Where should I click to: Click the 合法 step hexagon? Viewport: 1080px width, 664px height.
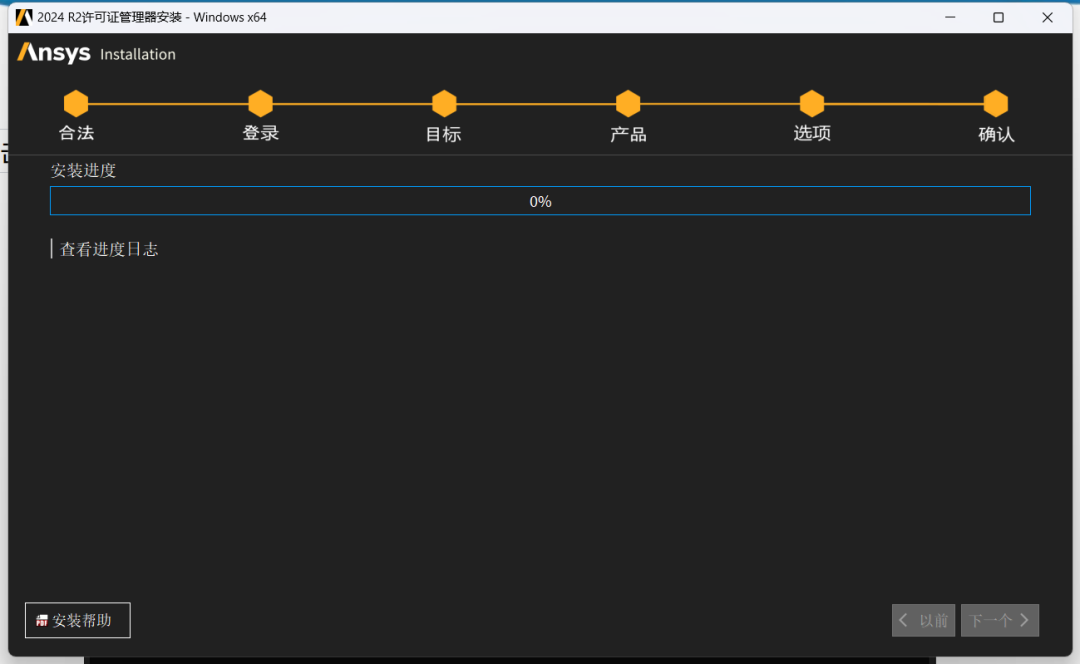coord(76,103)
